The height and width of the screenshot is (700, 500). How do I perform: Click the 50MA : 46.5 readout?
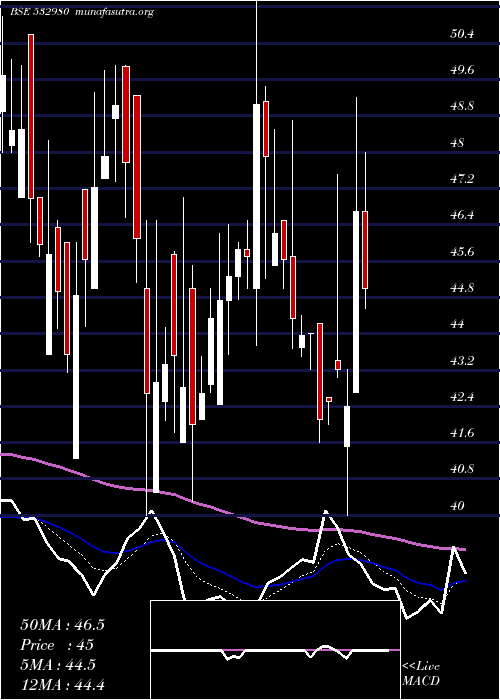click(x=62, y=625)
